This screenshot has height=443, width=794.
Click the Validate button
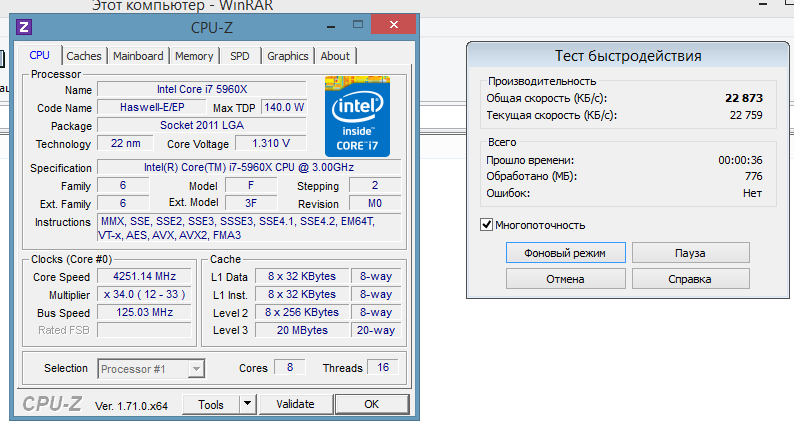pyautogui.click(x=295, y=404)
